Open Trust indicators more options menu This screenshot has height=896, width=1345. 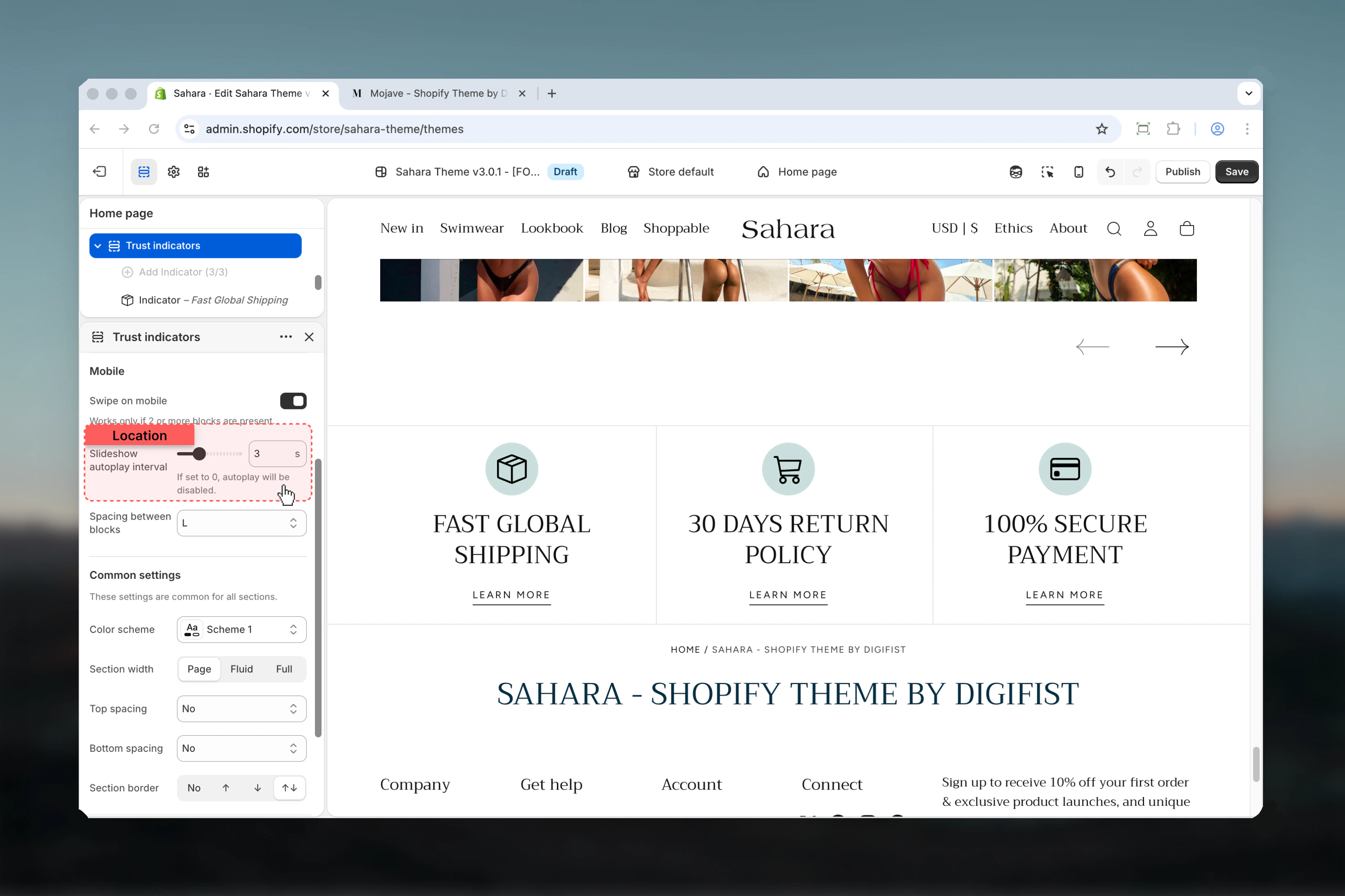(x=286, y=337)
